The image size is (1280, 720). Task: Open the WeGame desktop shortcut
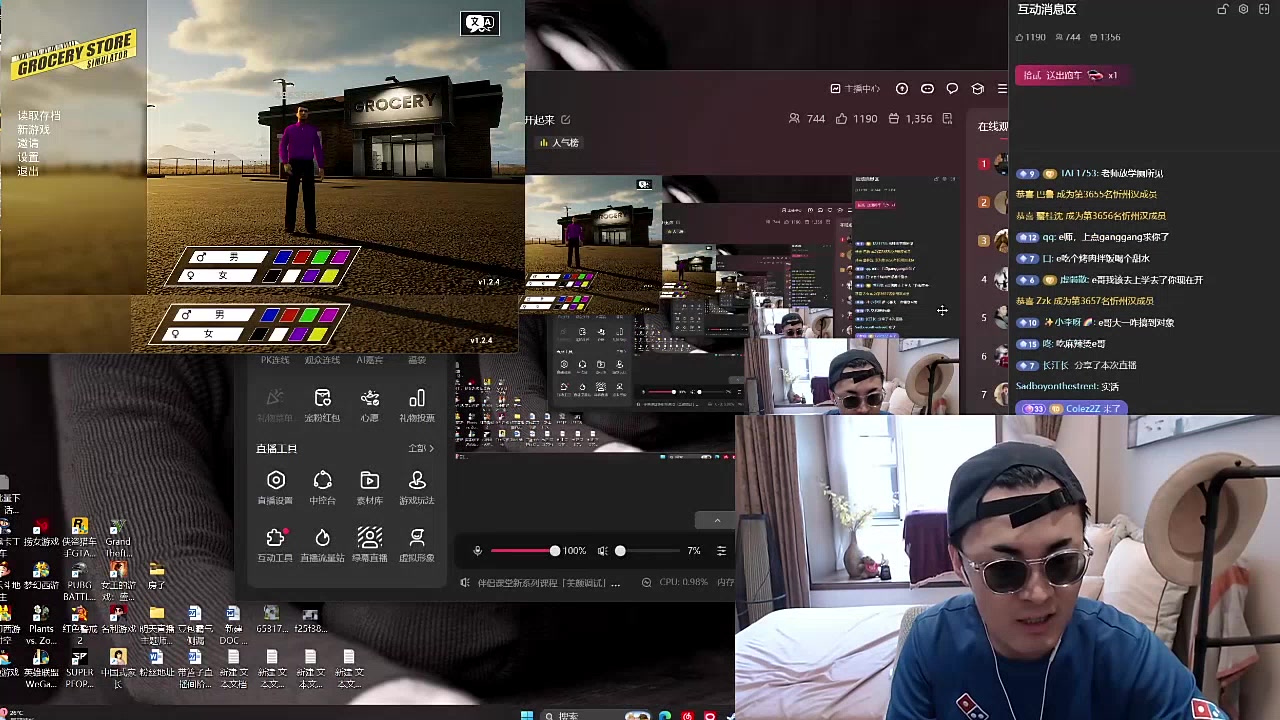[41, 669]
